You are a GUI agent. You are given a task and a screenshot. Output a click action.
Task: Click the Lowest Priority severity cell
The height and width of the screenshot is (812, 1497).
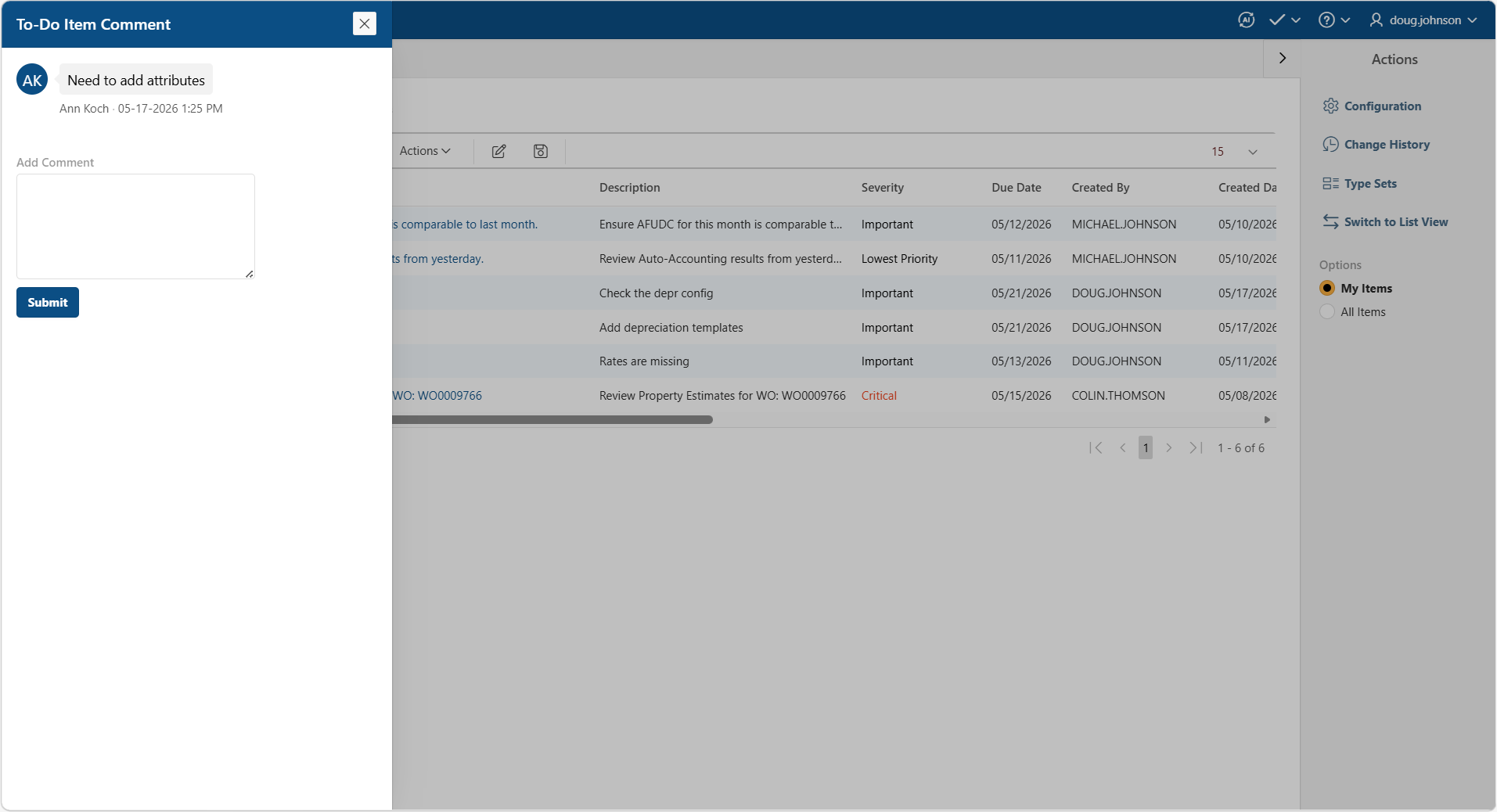click(899, 259)
